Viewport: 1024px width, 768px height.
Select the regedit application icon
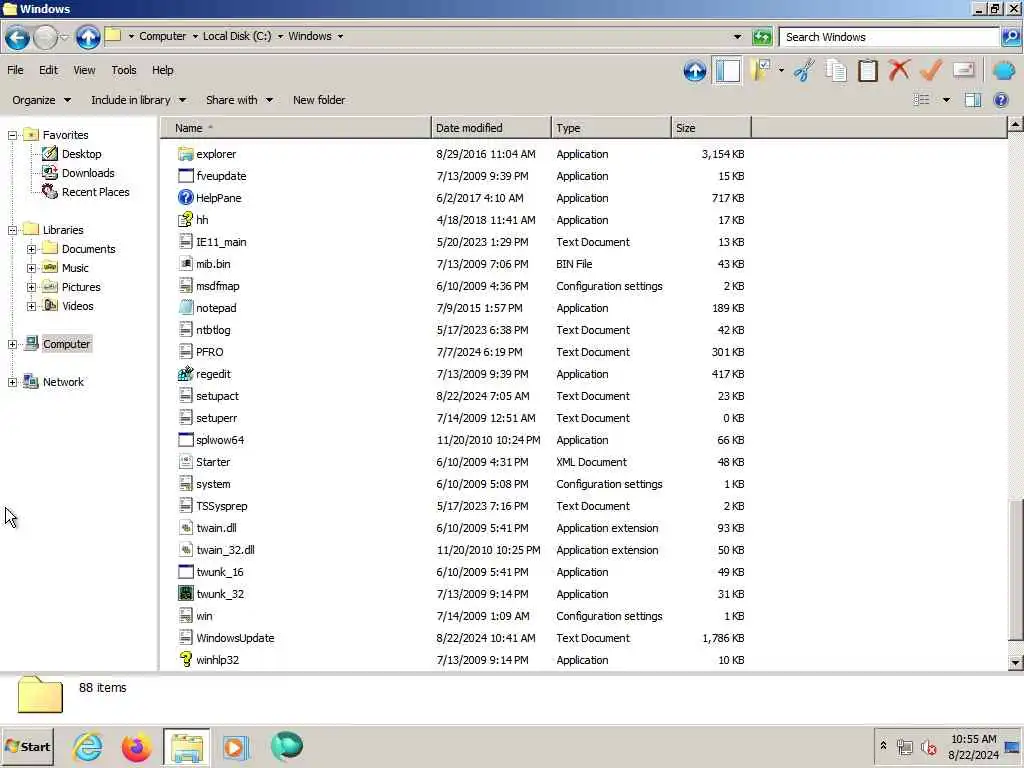[x=185, y=374]
